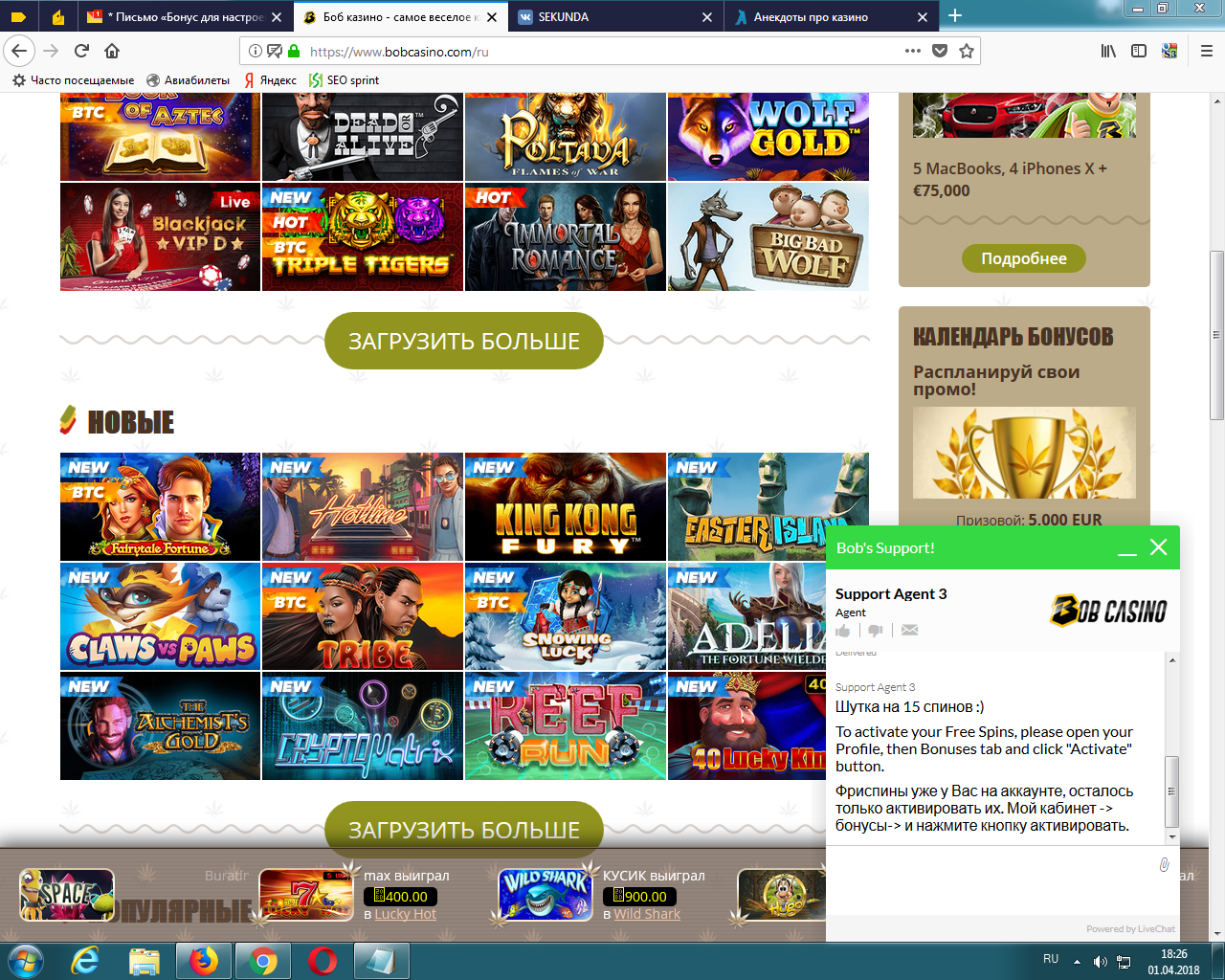Open the Часто посещаемые bookmark

(74, 79)
